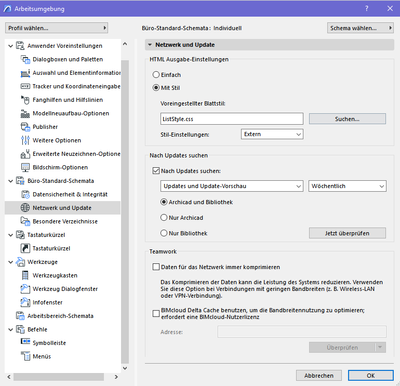Image resolution: width=400 pixels, height=386 pixels.
Task: Click the Abbrechen button
Action: tap(319, 375)
